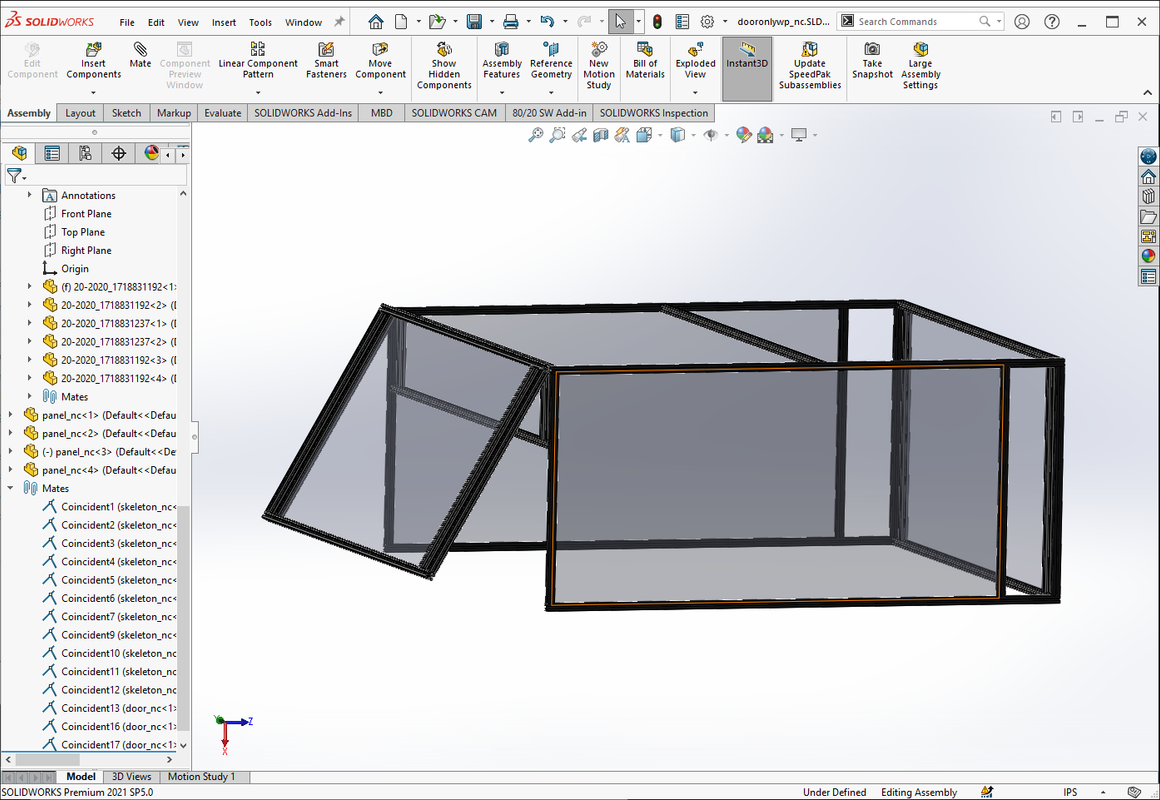This screenshot has height=800, width=1160.
Task: Select Coincident10 mate in tree
Action: 109,653
